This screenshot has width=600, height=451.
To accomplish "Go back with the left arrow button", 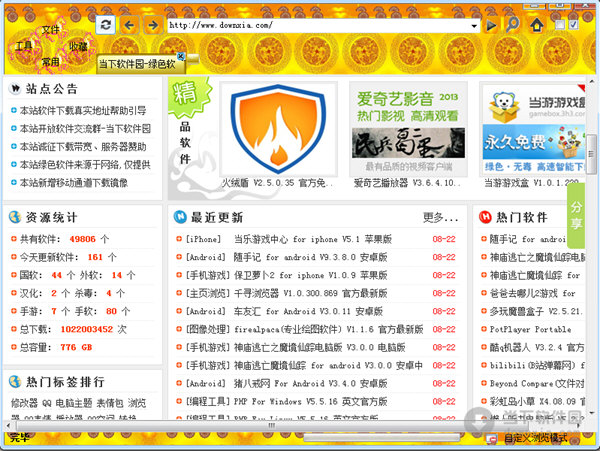I will (130, 23).
